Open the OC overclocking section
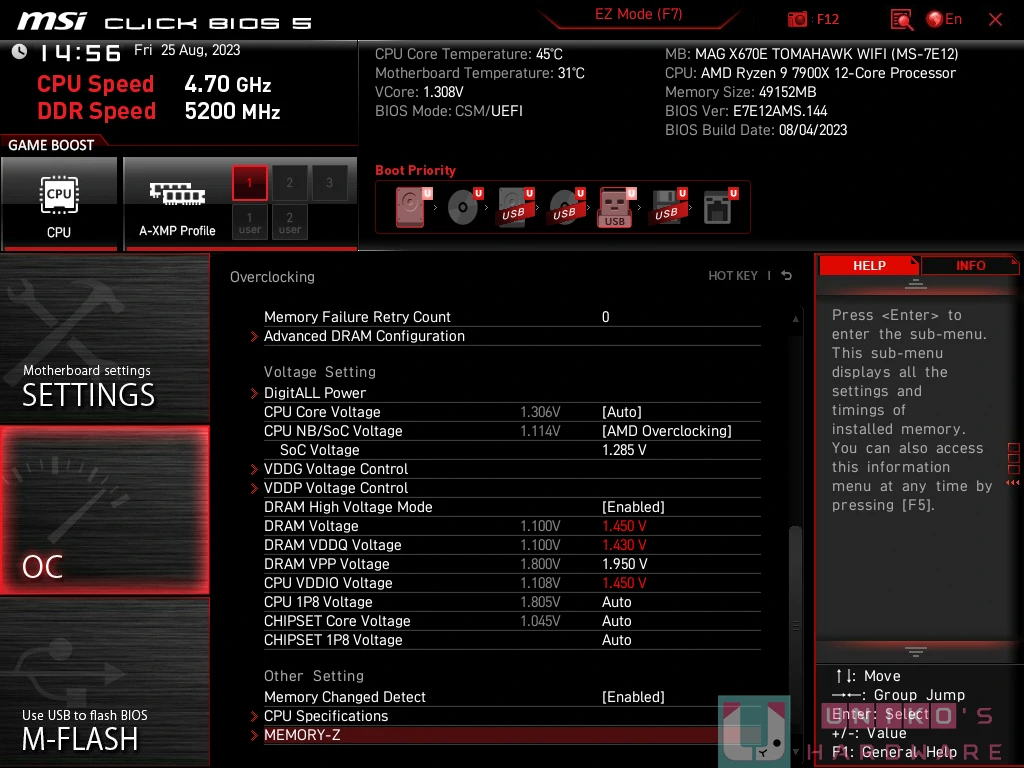This screenshot has height=768, width=1024. (104, 510)
